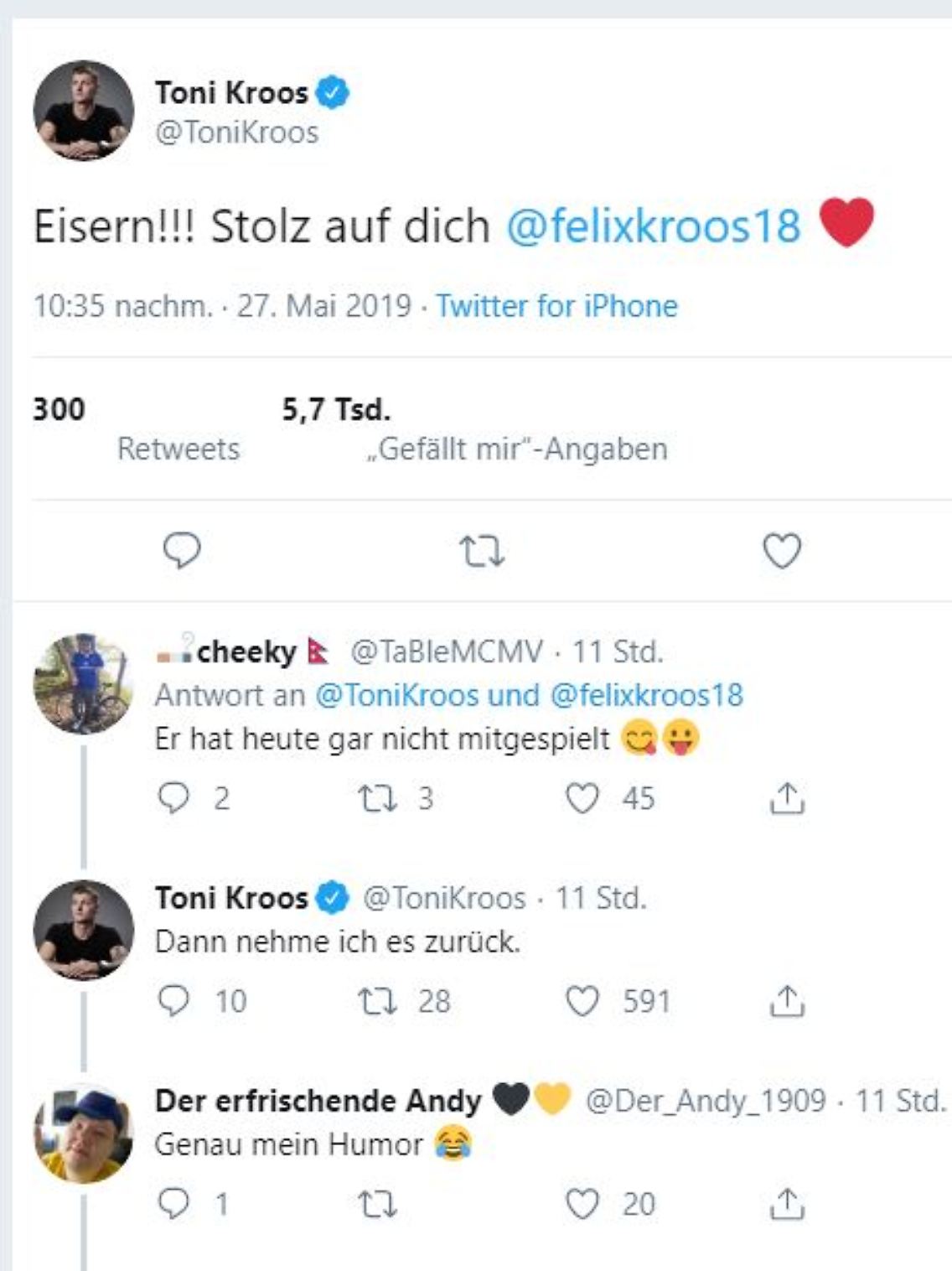Like the main Toni Kroos tweet

(x=781, y=551)
